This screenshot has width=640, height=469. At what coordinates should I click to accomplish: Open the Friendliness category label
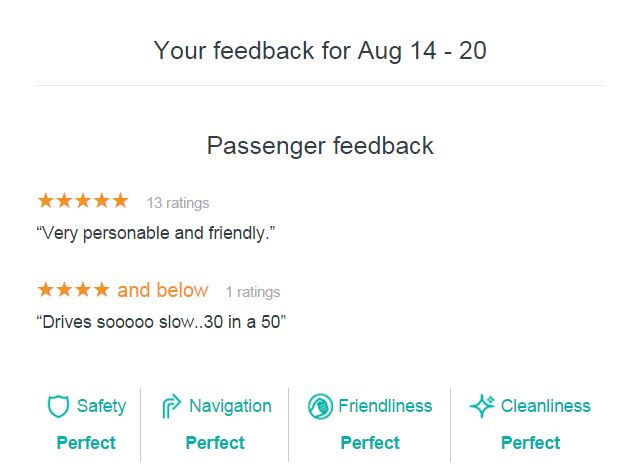[385, 406]
